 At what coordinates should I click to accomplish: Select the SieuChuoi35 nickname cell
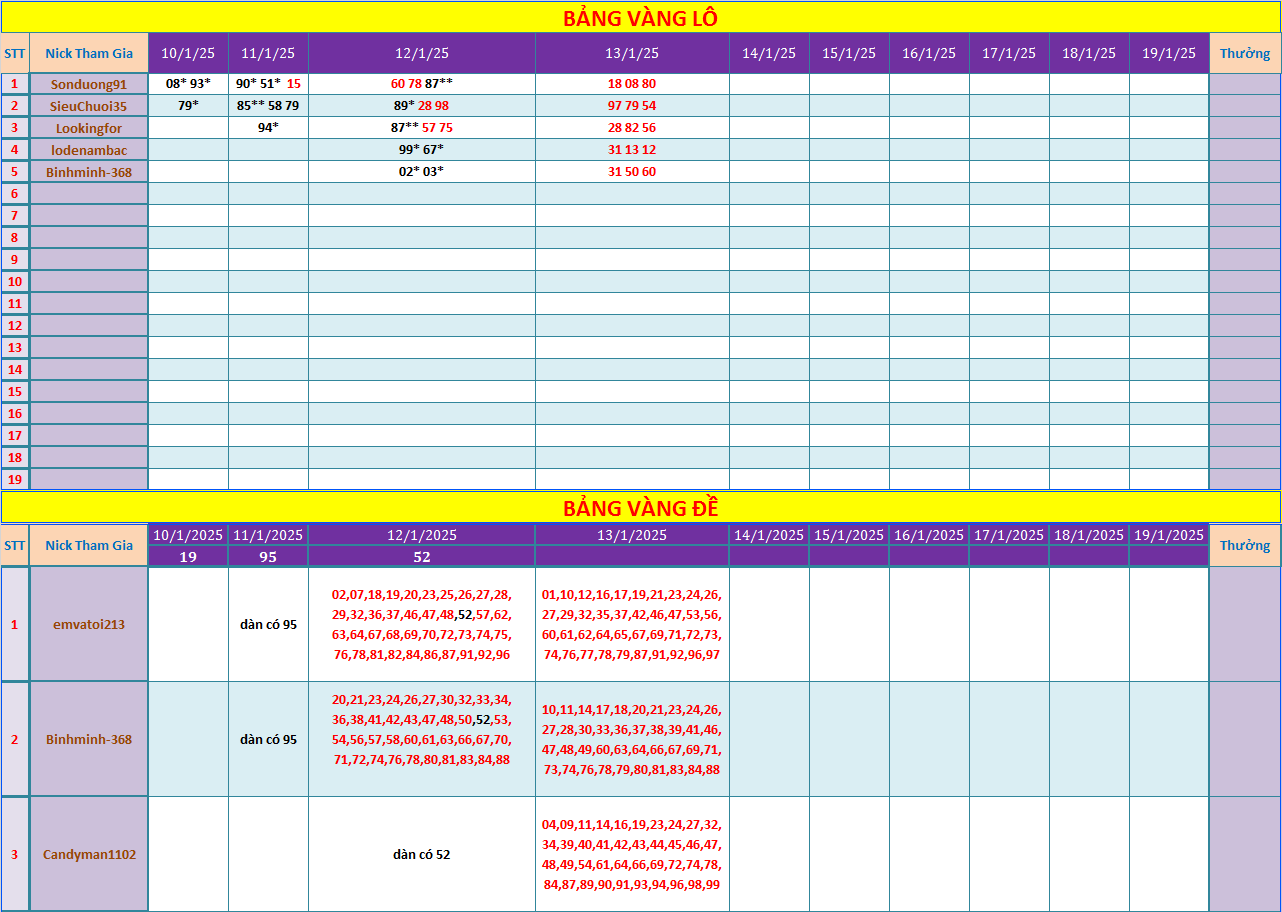click(89, 106)
